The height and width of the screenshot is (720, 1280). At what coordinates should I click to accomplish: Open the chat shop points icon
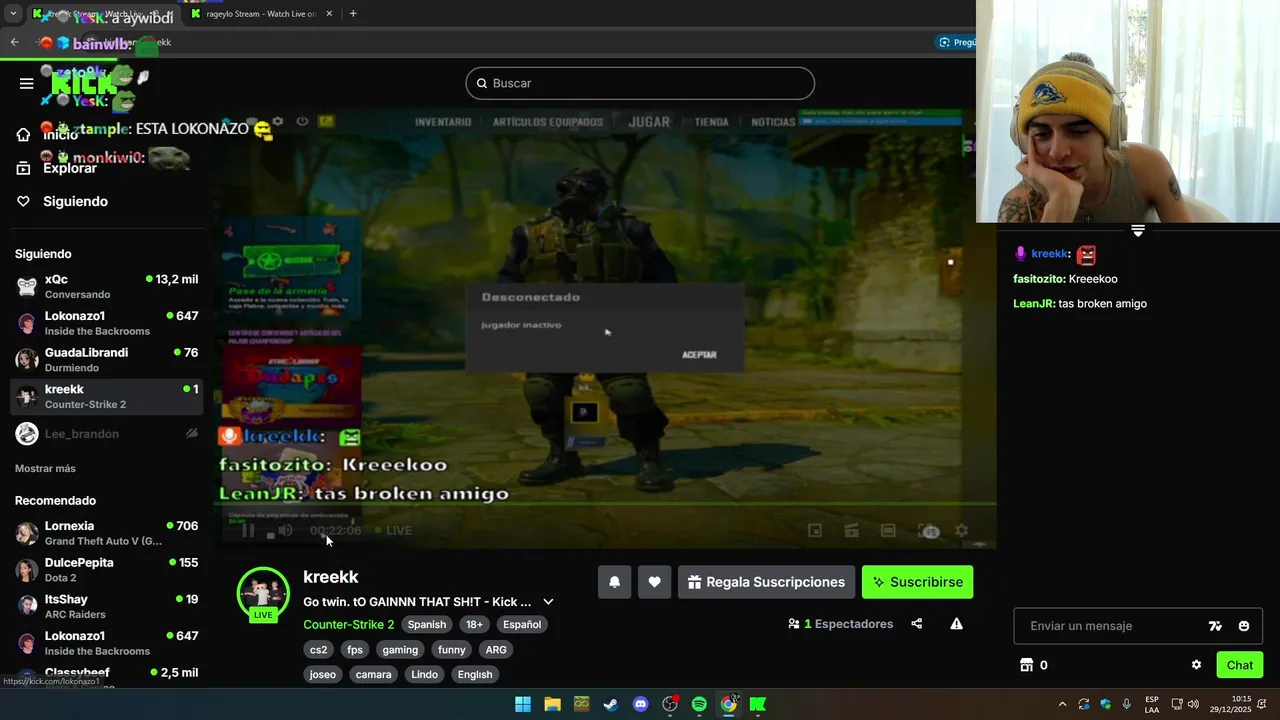[x=1026, y=665]
